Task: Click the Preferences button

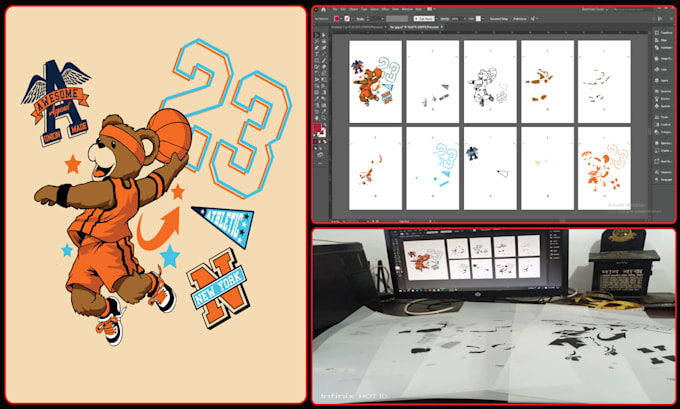Action: click(x=520, y=19)
